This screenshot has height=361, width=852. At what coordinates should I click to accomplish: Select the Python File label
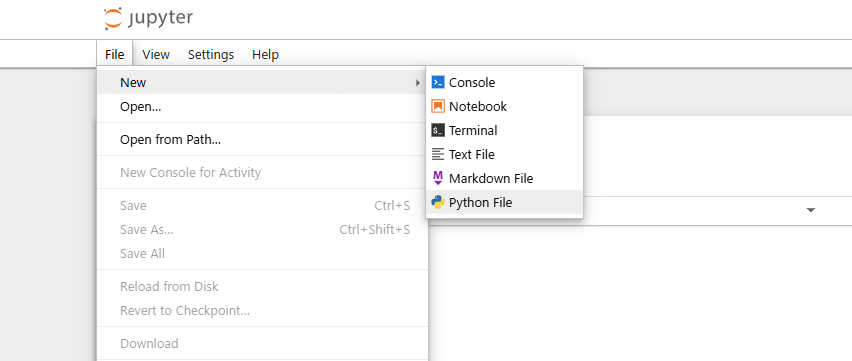tap(480, 203)
